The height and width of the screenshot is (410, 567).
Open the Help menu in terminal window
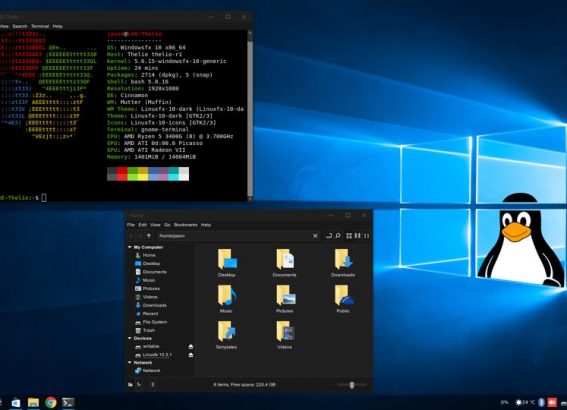(57, 26)
